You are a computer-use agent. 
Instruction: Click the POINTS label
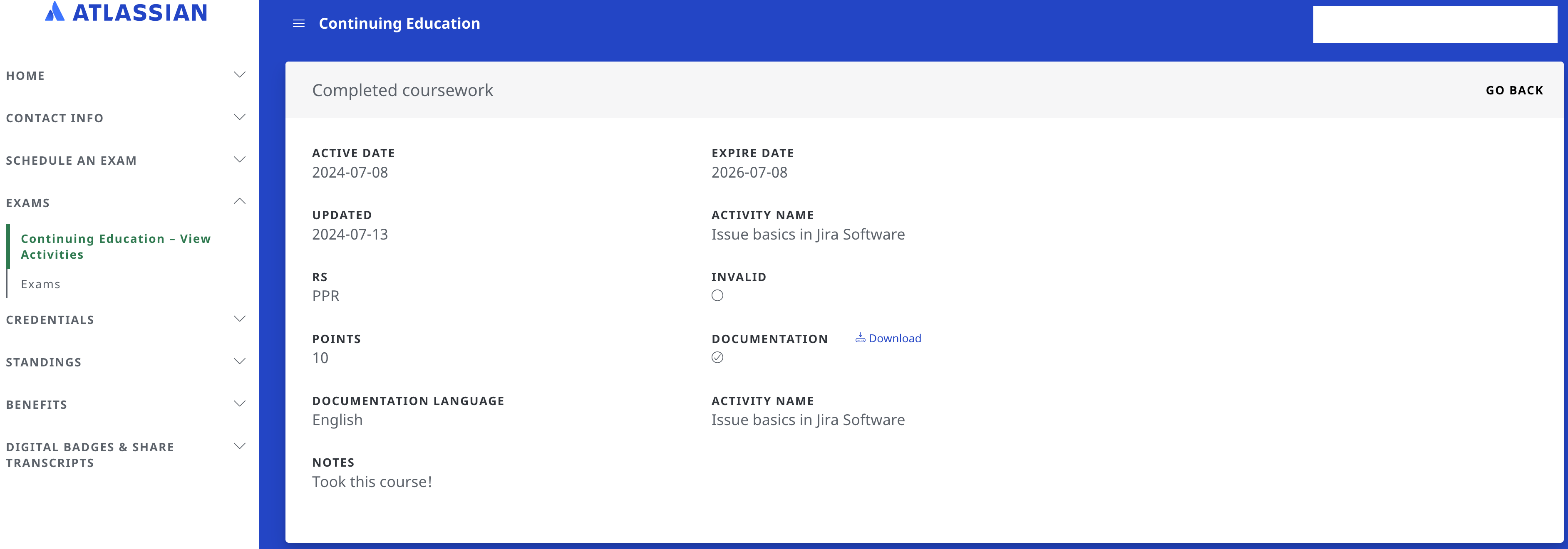coord(337,339)
